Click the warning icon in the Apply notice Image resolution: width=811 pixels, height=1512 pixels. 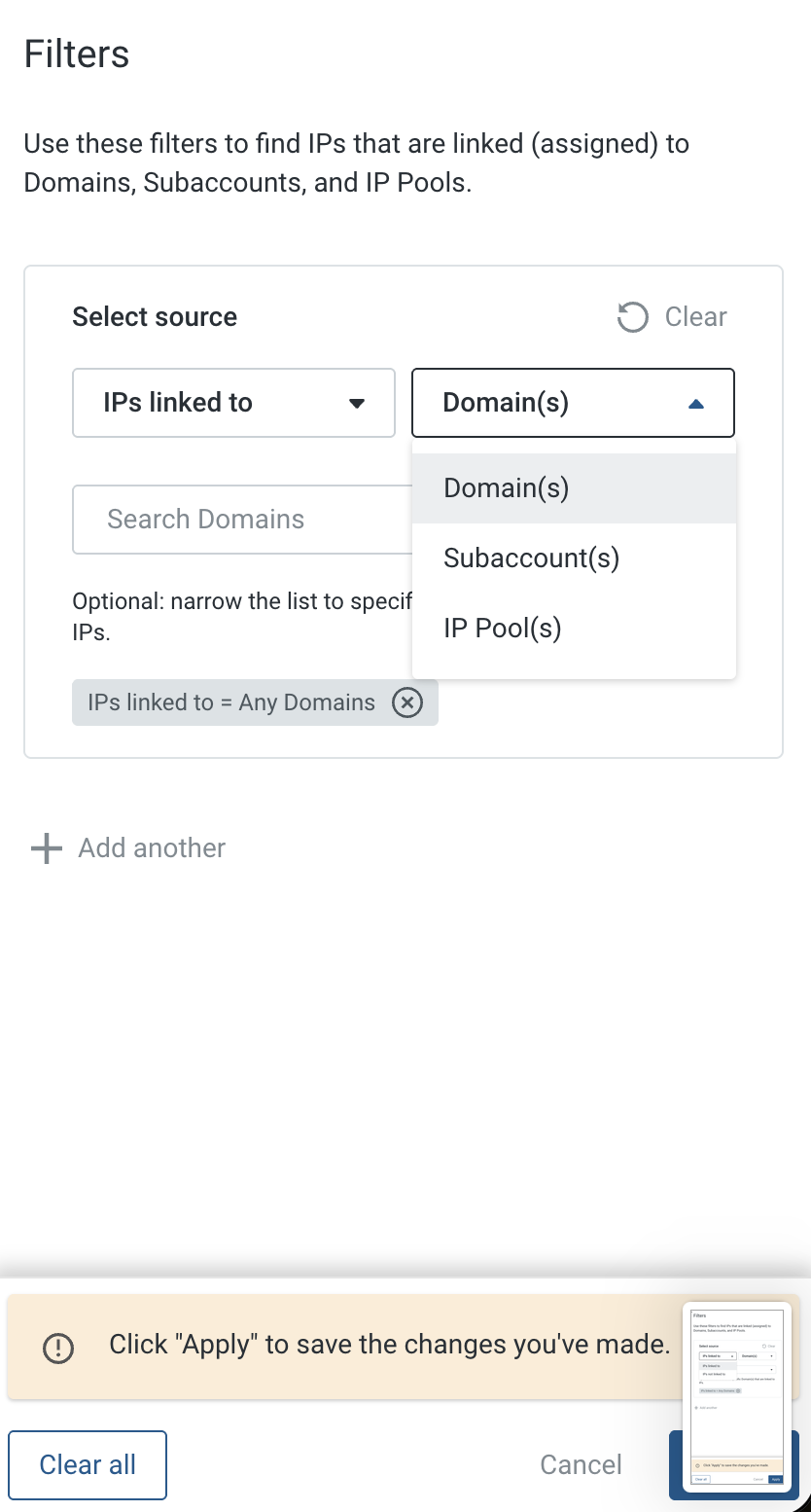tap(58, 1348)
